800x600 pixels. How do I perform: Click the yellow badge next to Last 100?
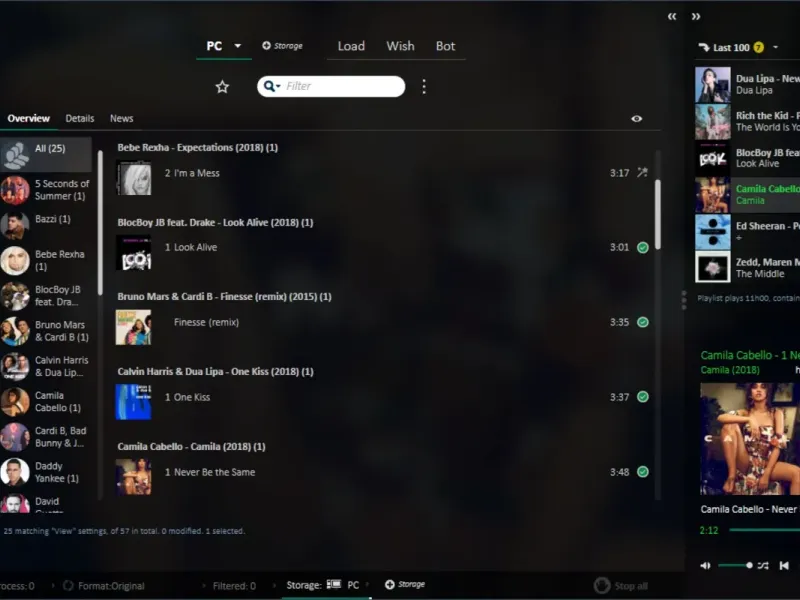click(x=759, y=47)
